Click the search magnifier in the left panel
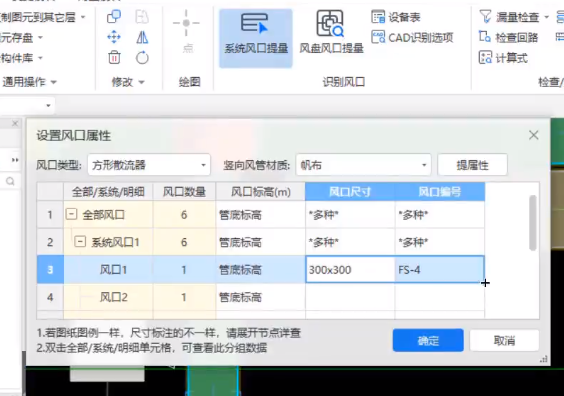Image resolution: width=564 pixels, height=396 pixels. point(10,181)
